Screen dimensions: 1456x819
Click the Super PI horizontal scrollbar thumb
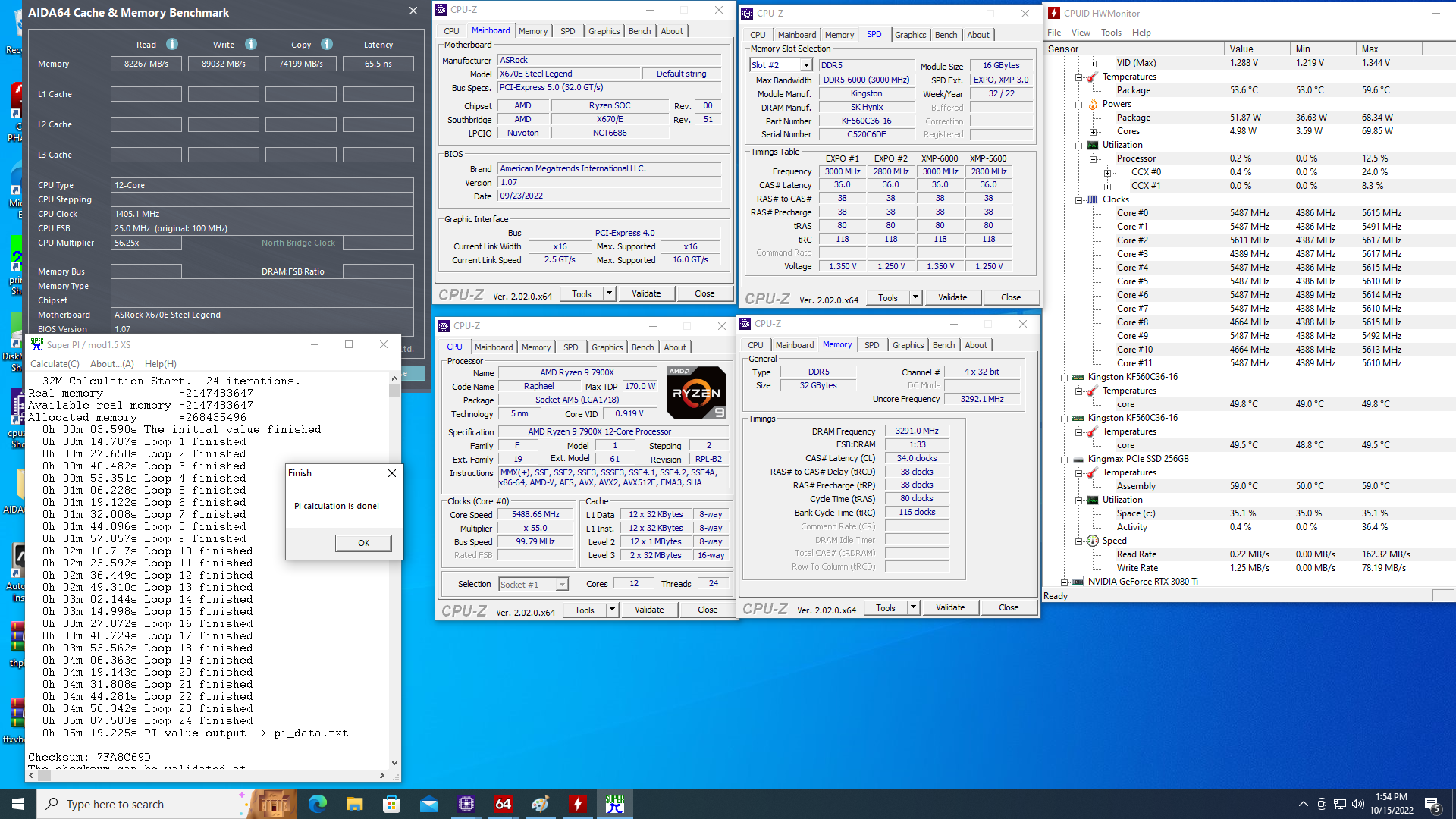(x=44, y=775)
